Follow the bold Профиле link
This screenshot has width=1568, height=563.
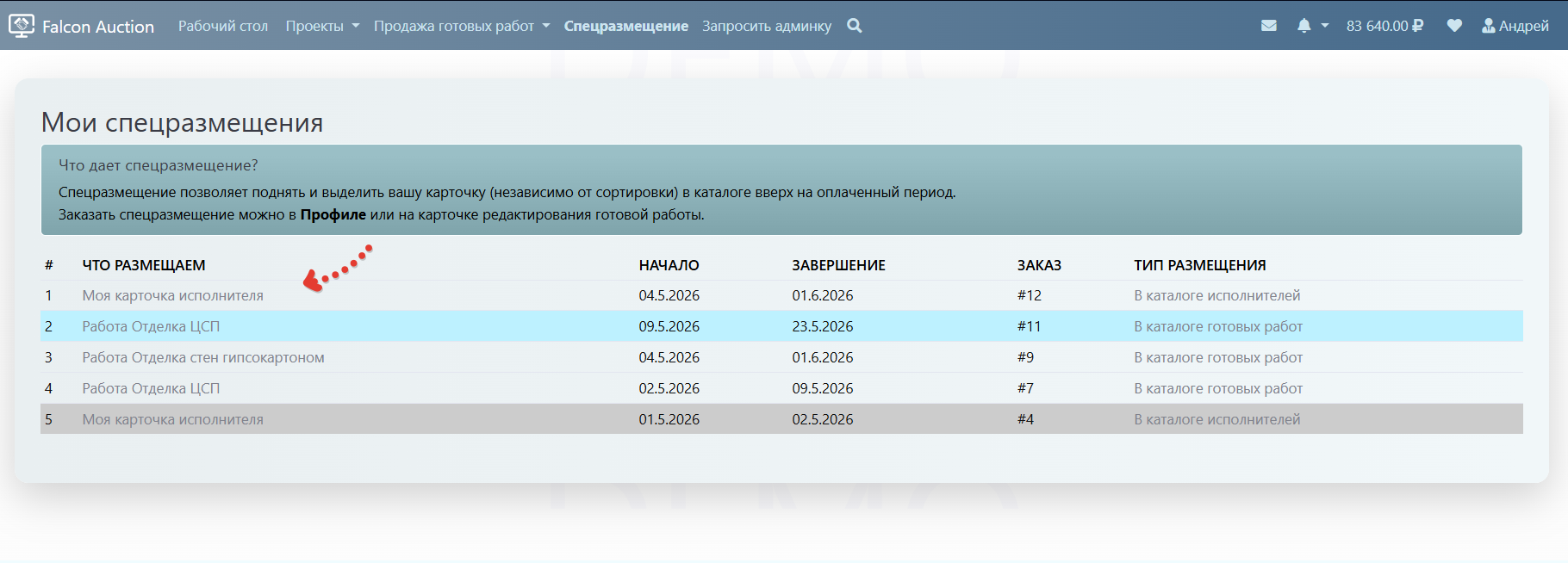[333, 214]
